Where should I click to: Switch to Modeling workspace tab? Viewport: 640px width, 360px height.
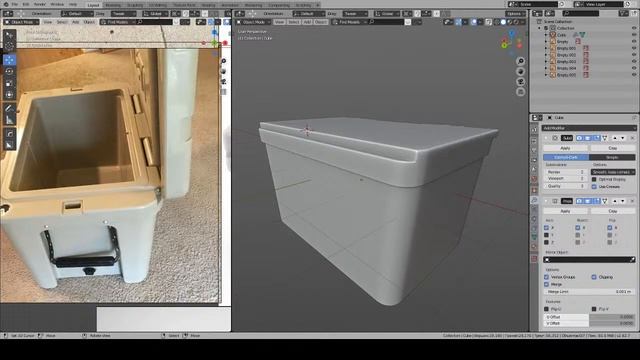point(113,5)
